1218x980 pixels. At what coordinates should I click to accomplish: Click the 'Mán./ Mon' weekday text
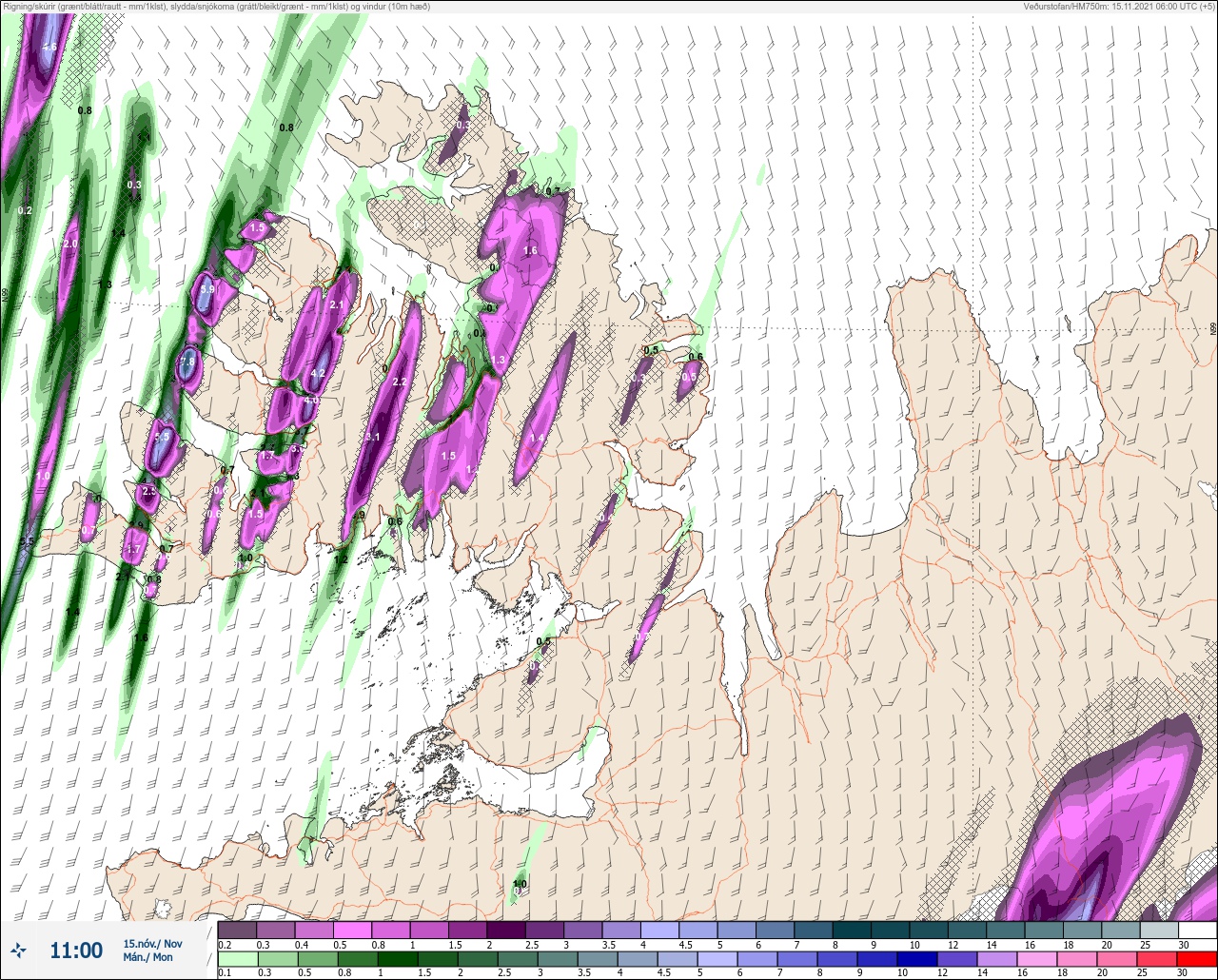coord(148,957)
